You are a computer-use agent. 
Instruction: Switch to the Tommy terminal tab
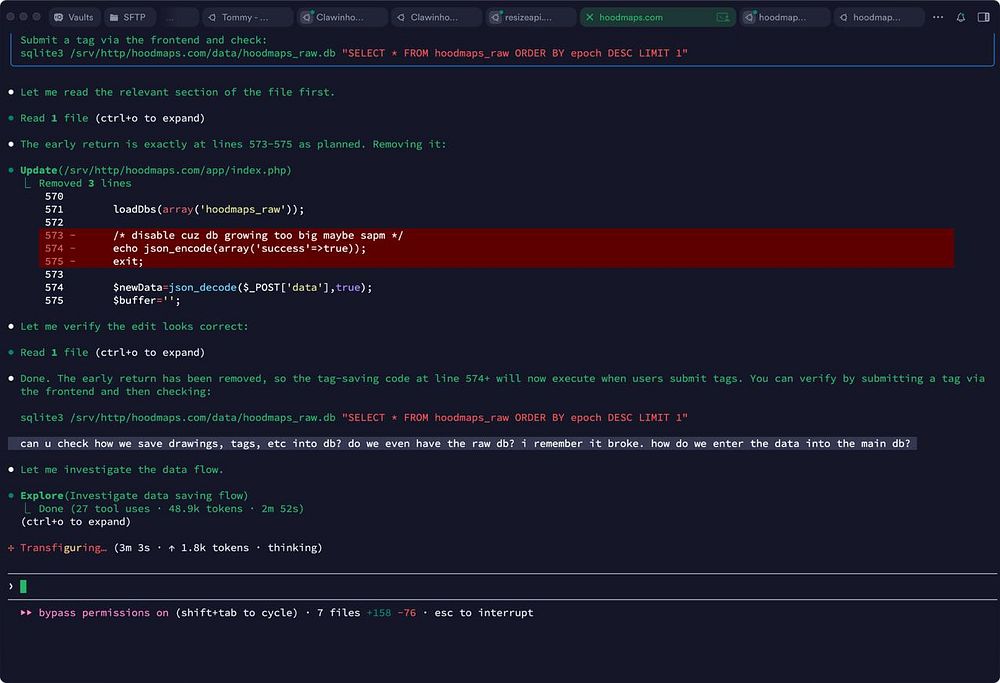click(x=247, y=17)
